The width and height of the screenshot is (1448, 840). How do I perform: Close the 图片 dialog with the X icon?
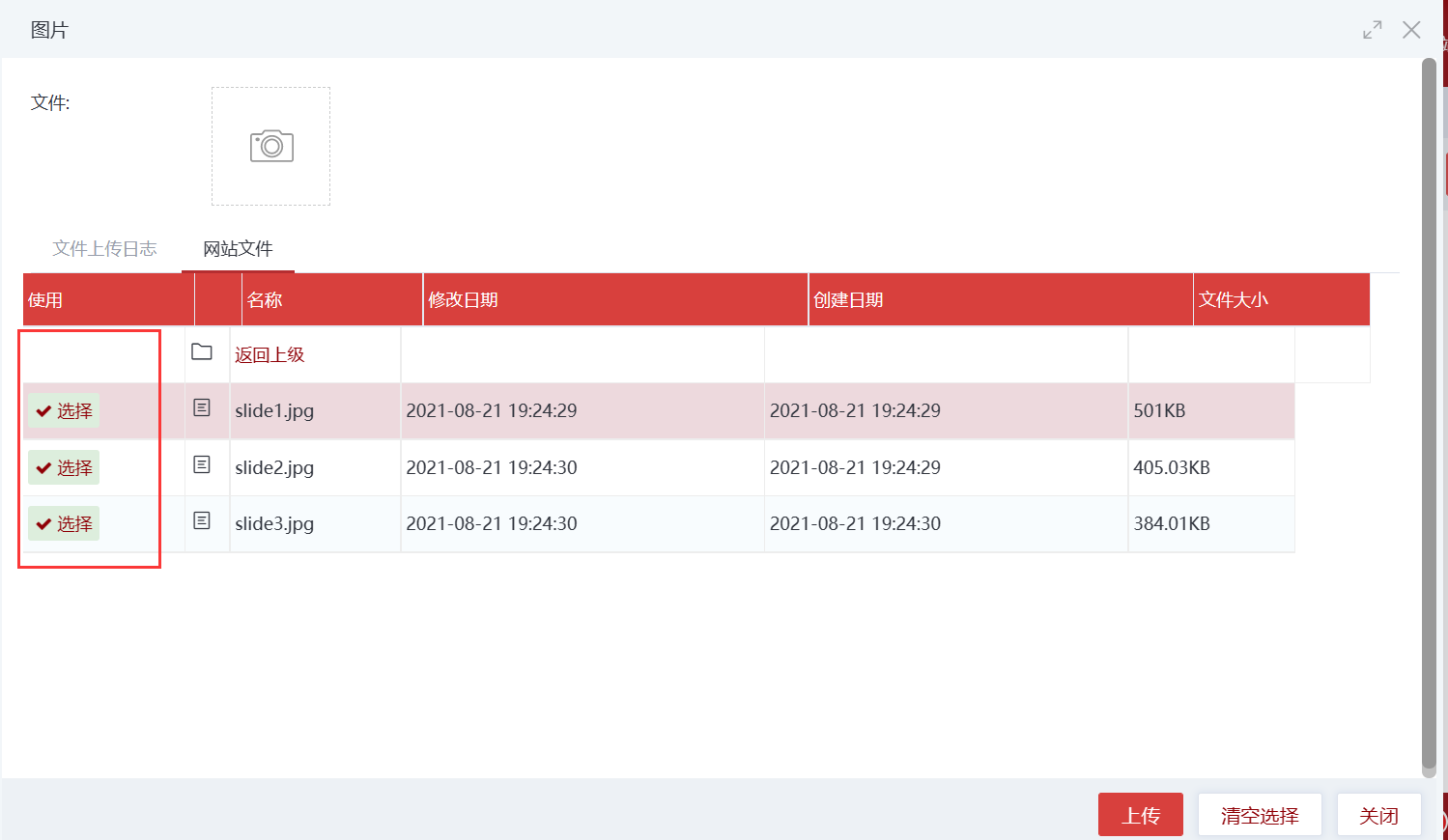click(x=1411, y=30)
